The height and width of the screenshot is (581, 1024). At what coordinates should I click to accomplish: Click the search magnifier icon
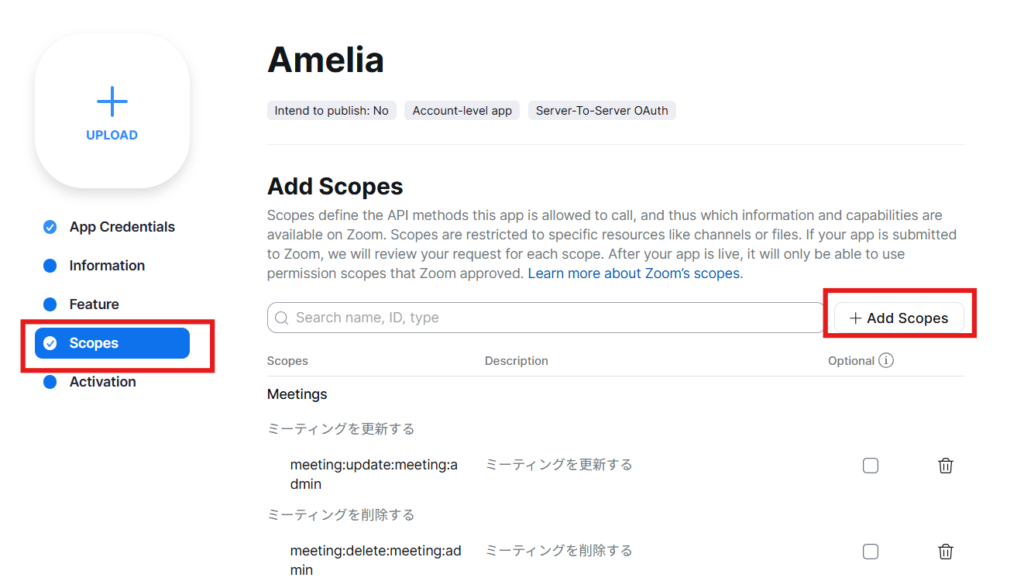click(x=282, y=318)
